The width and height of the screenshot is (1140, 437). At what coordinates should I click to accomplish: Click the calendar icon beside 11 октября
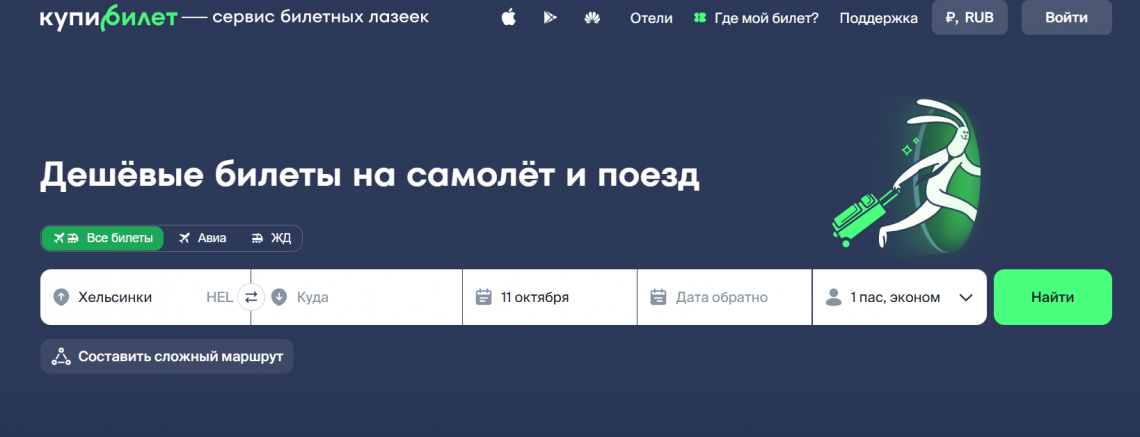click(484, 297)
